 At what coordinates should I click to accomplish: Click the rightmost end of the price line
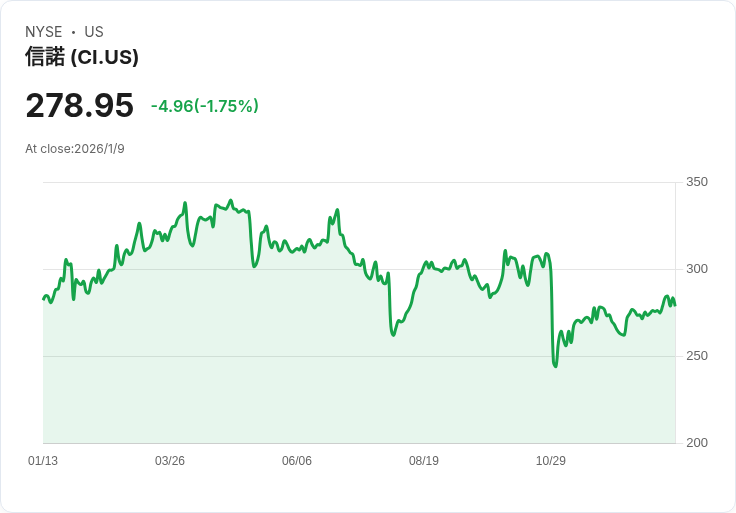point(675,305)
